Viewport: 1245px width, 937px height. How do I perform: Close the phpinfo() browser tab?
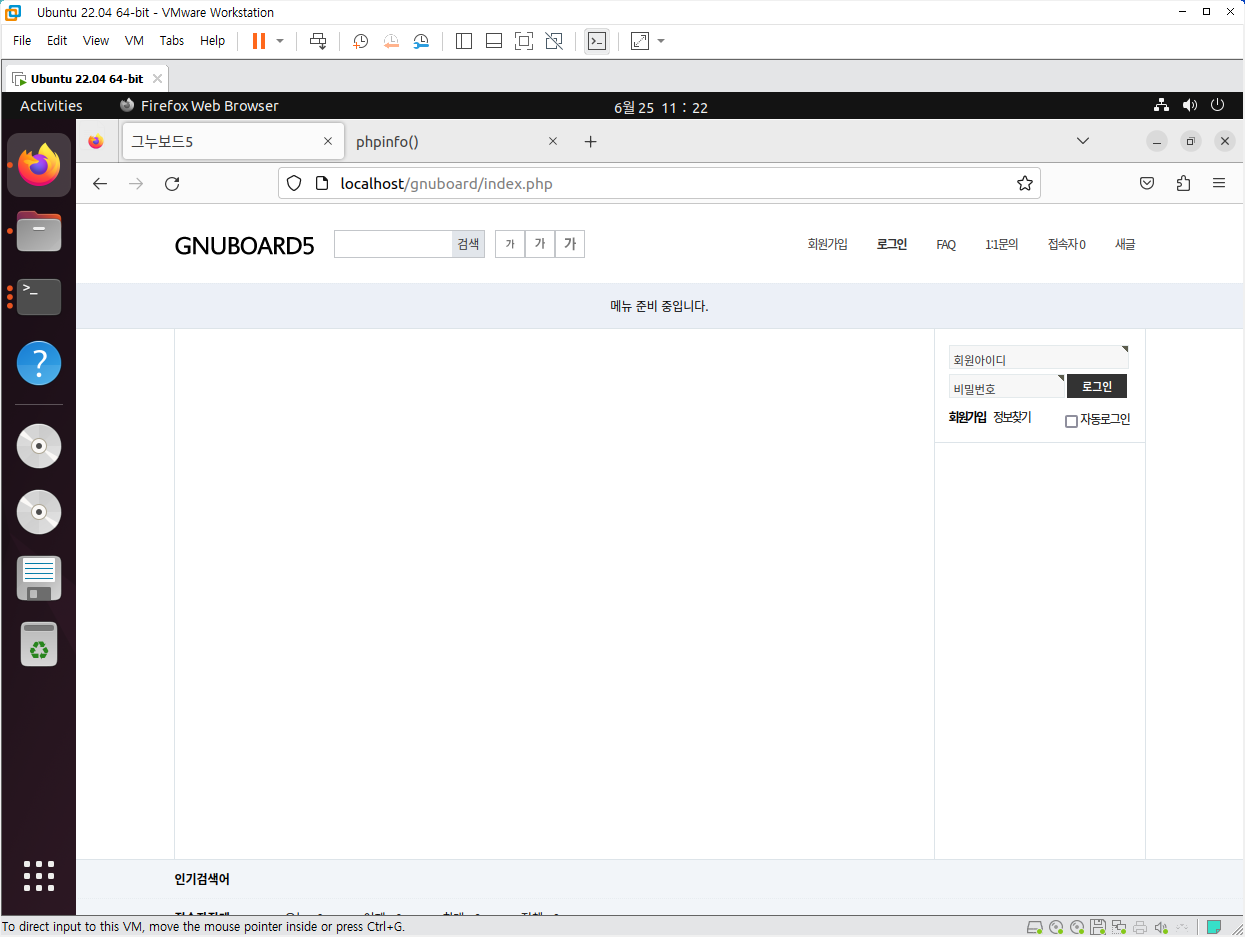coord(553,142)
